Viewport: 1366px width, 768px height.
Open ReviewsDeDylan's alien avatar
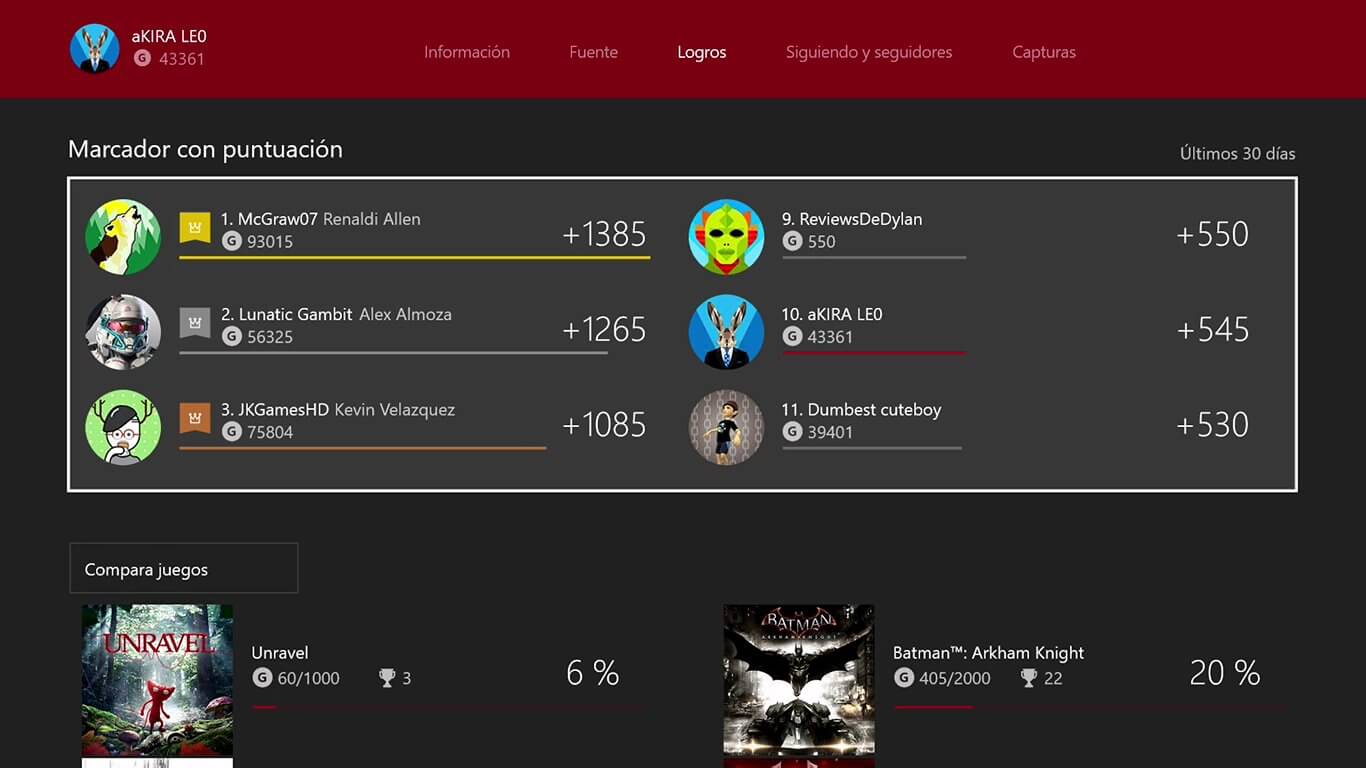(x=726, y=237)
